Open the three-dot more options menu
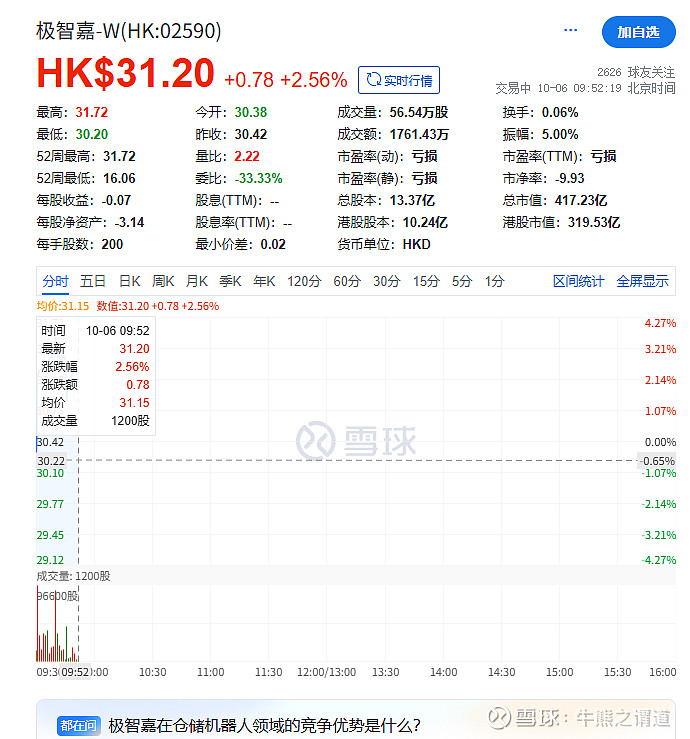Image resolution: width=690 pixels, height=739 pixels. click(570, 30)
